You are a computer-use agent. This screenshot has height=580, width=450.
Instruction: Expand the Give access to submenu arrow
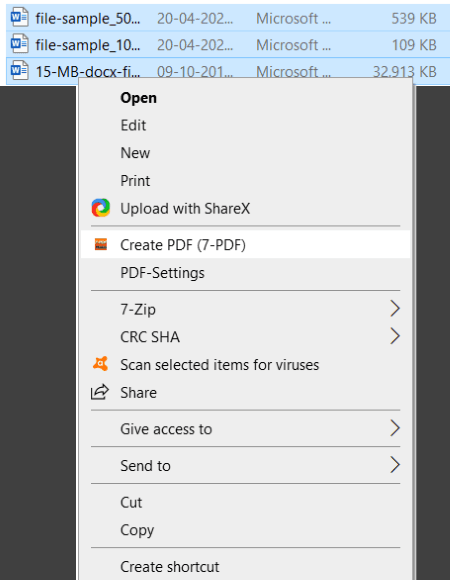click(x=395, y=428)
